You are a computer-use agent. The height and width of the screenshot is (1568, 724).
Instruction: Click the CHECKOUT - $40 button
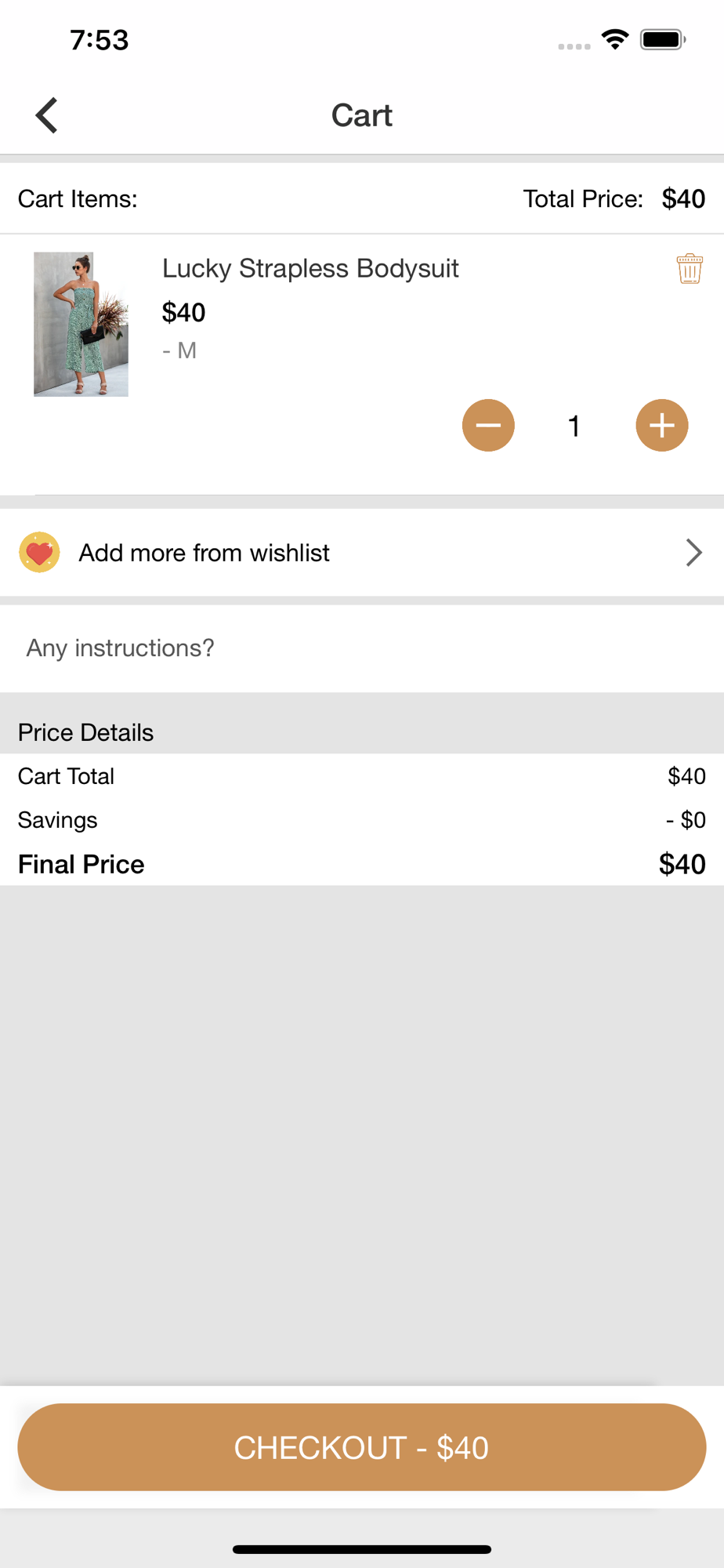click(x=362, y=1447)
